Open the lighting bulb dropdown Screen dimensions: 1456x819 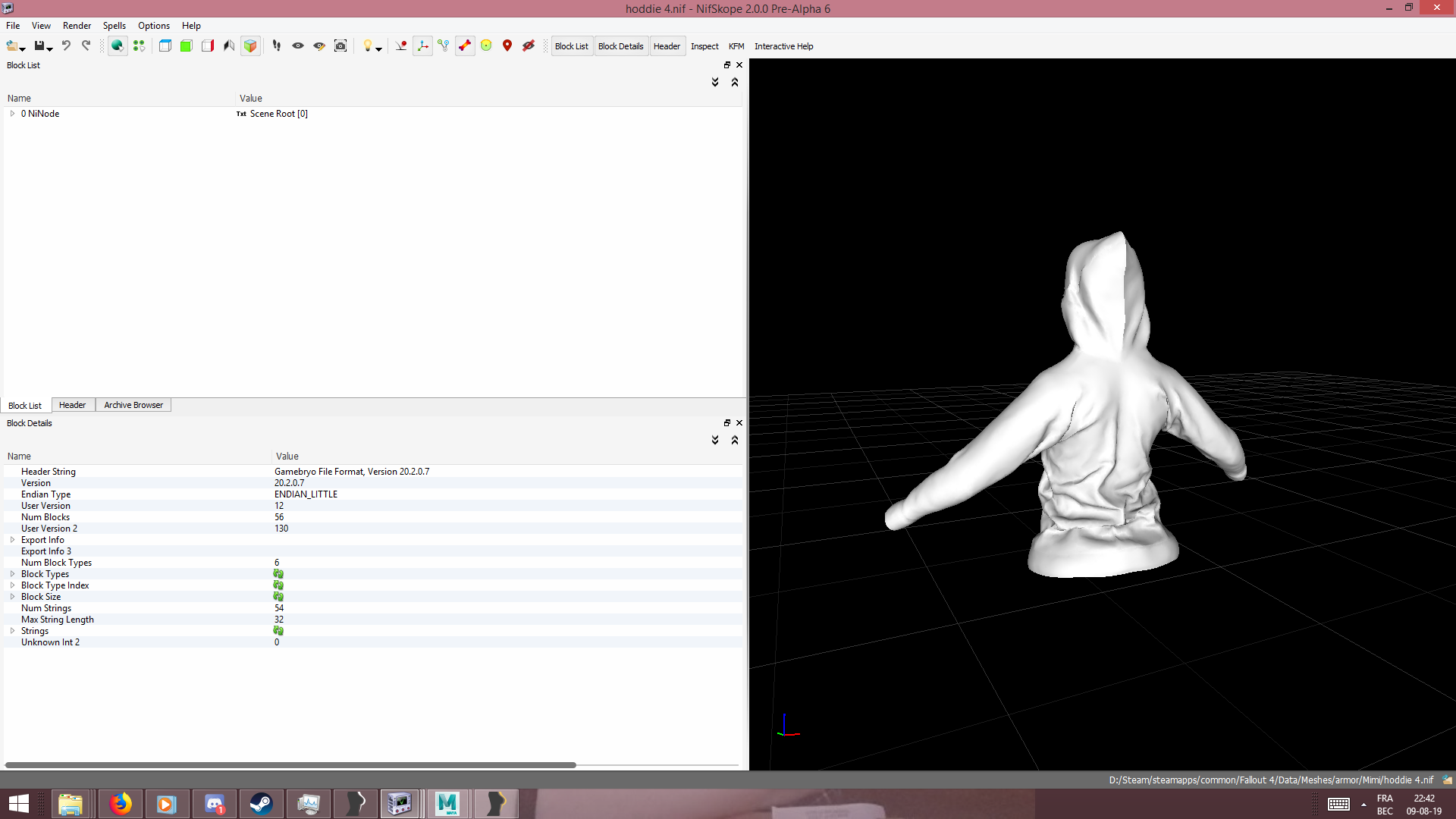[x=372, y=46]
